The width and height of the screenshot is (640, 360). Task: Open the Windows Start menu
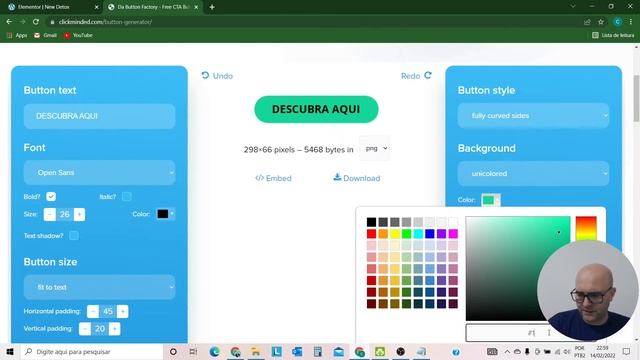[10, 351]
